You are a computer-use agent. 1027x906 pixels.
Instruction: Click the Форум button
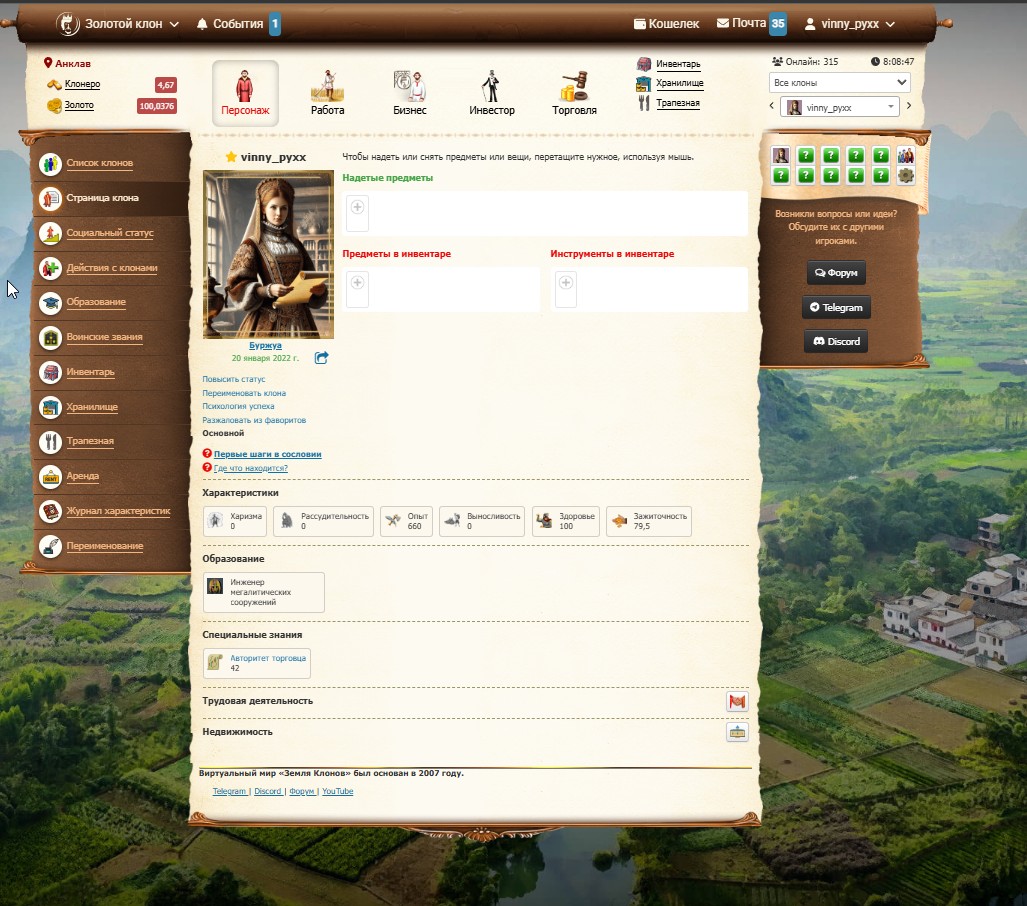836,273
